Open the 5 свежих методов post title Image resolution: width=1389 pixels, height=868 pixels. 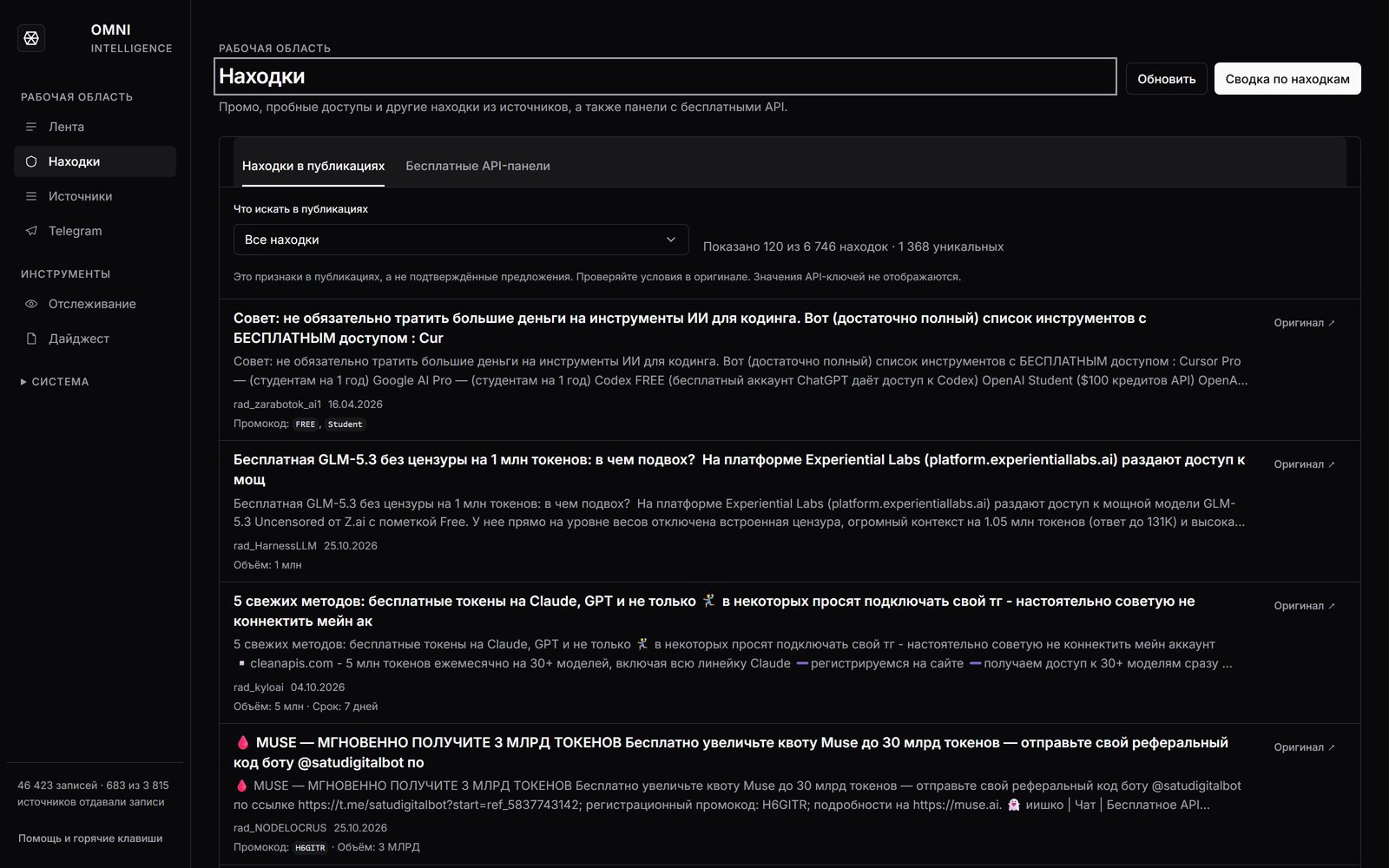[x=714, y=611]
